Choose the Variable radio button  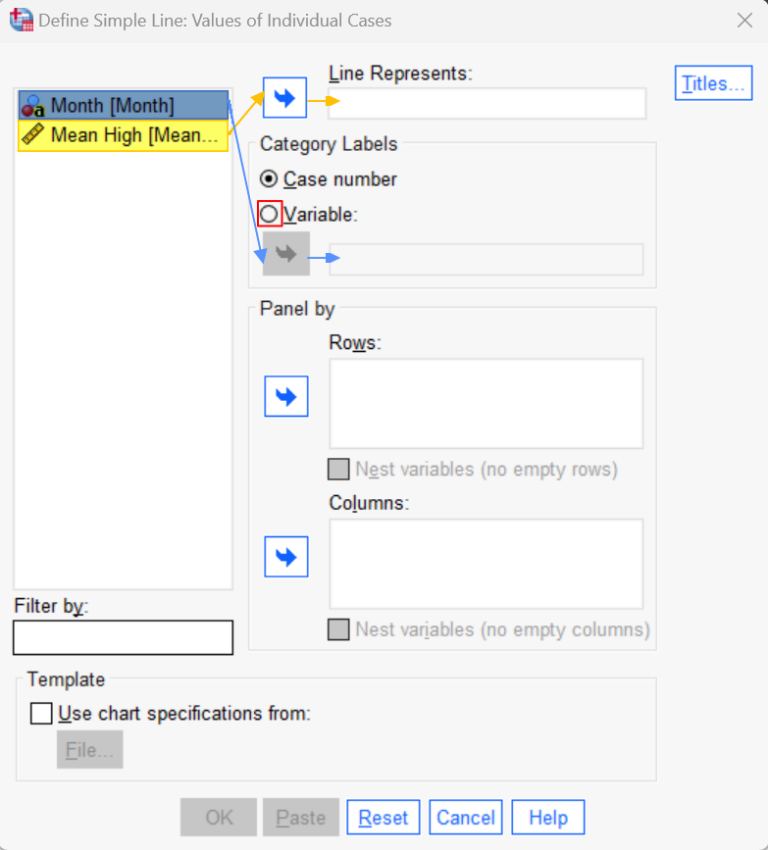(269, 213)
